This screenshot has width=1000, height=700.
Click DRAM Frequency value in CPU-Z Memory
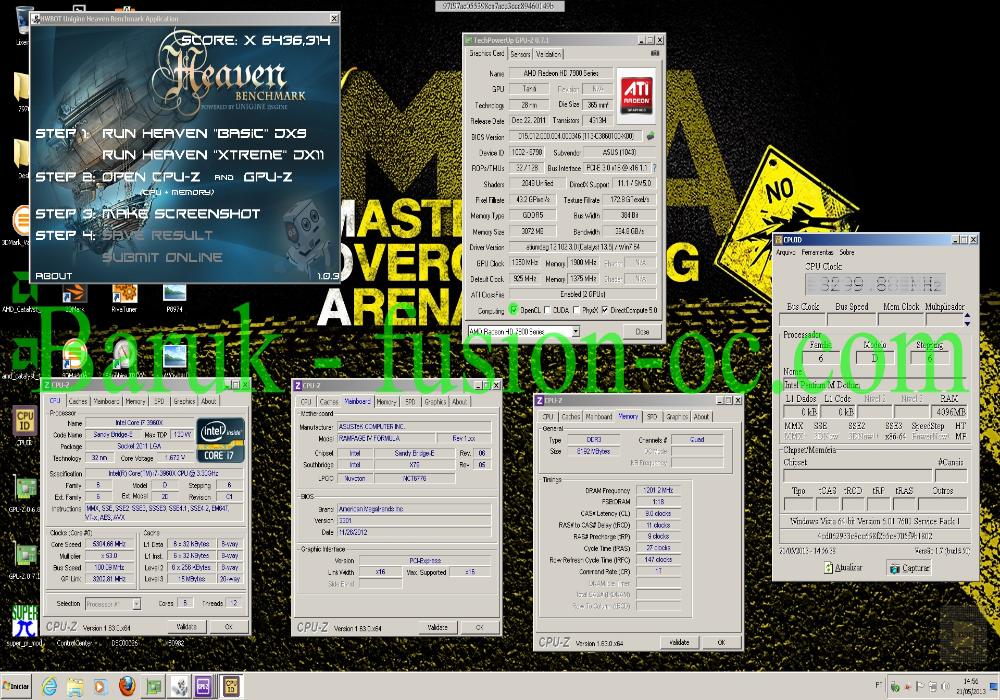(x=658, y=490)
